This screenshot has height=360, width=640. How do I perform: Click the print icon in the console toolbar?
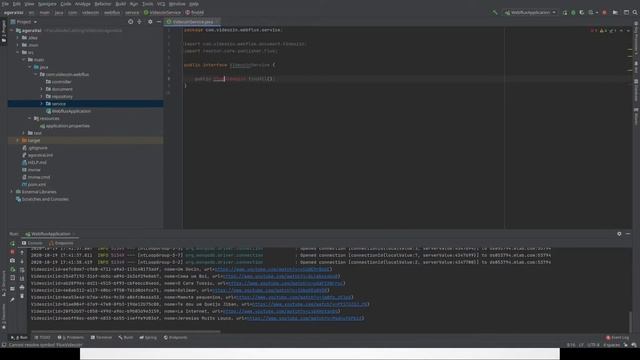(x=22, y=287)
